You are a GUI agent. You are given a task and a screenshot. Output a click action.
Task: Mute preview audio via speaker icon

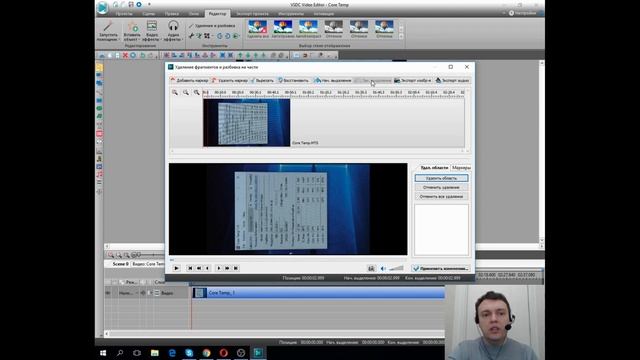pos(383,268)
